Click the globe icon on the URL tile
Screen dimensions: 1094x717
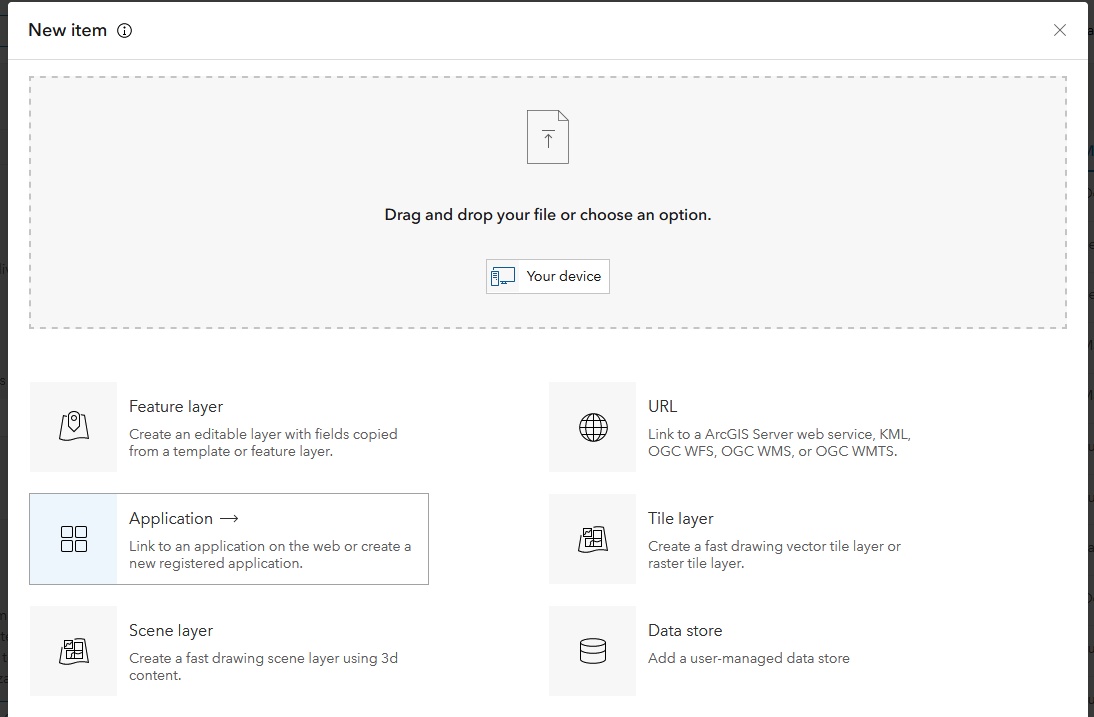592,426
